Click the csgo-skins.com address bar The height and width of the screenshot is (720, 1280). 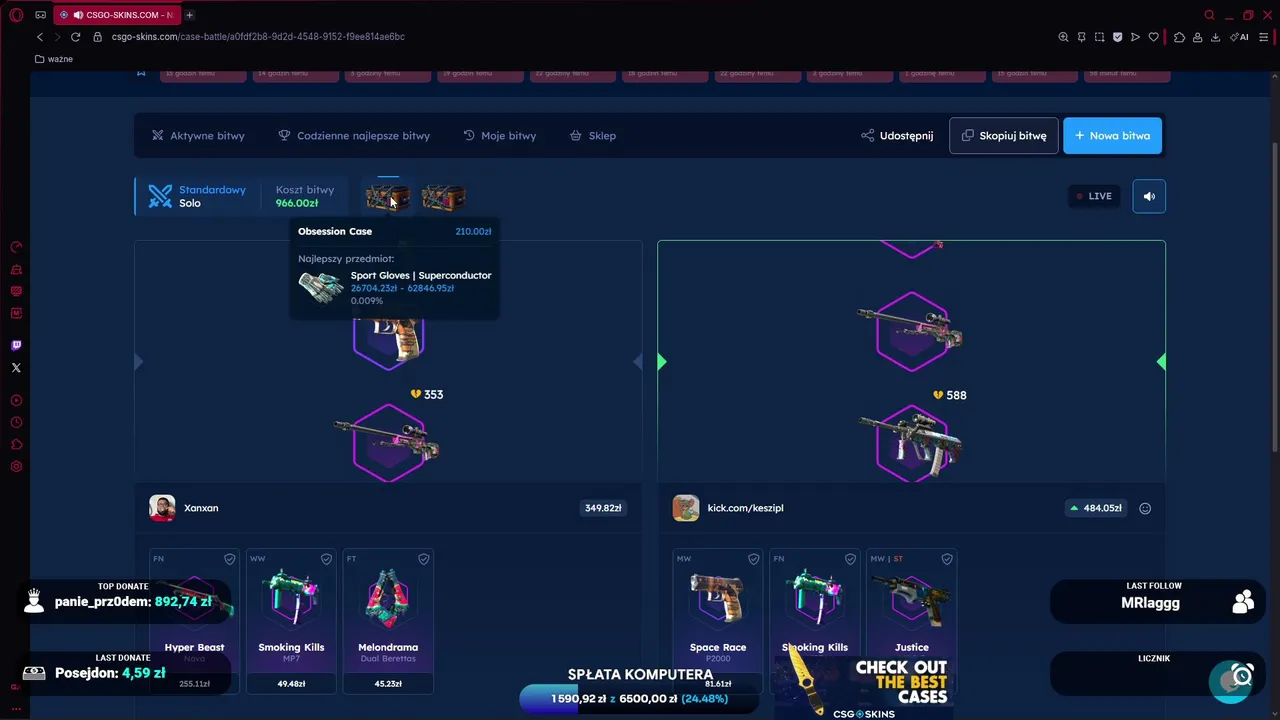coord(258,37)
